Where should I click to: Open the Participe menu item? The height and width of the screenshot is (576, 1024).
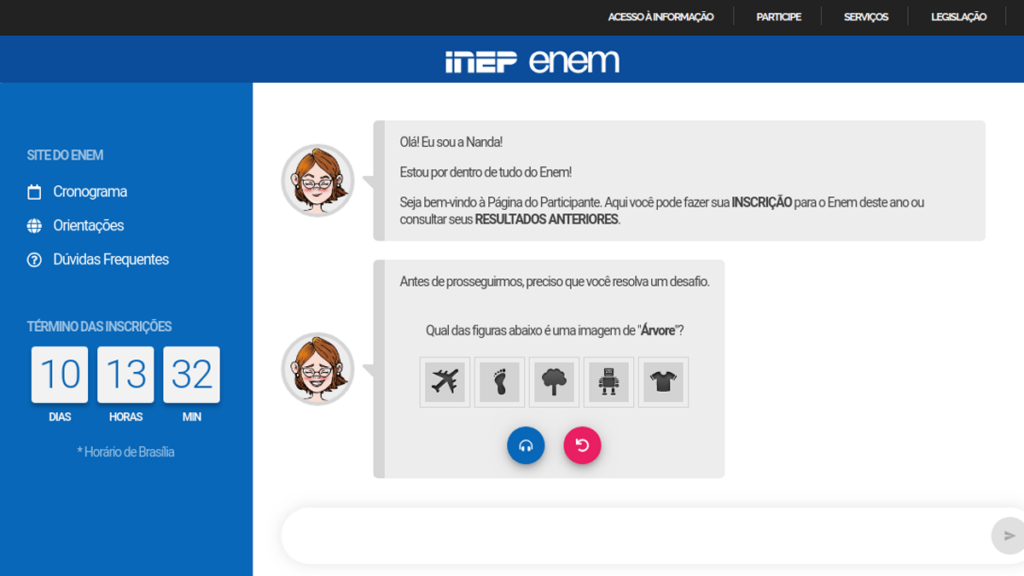coord(778,17)
